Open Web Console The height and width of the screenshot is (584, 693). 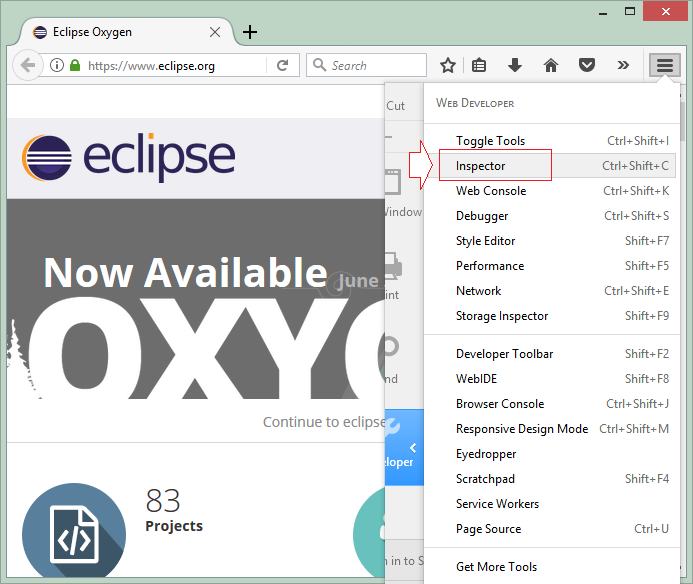pos(551,191)
